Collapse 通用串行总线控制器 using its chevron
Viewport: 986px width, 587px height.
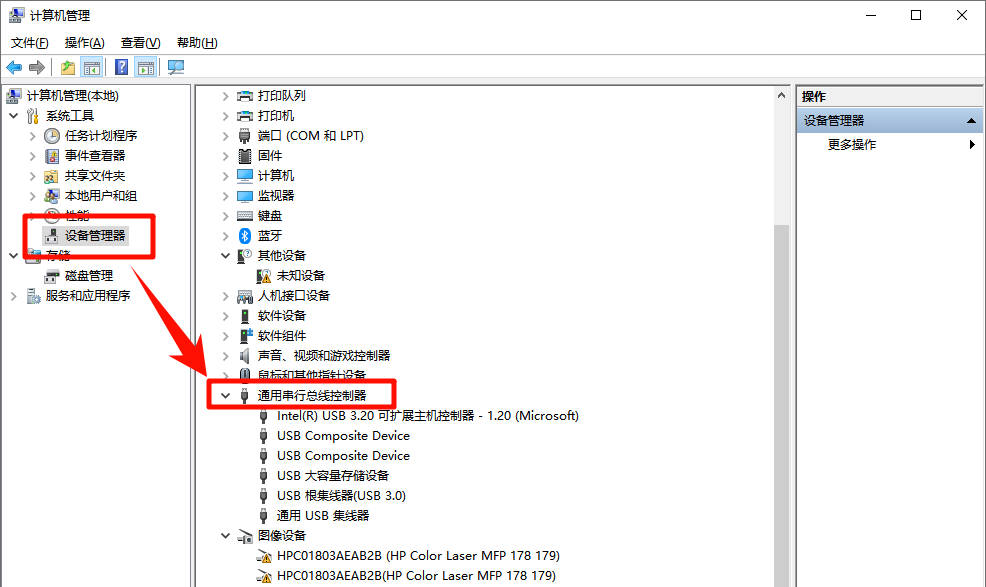pos(225,396)
